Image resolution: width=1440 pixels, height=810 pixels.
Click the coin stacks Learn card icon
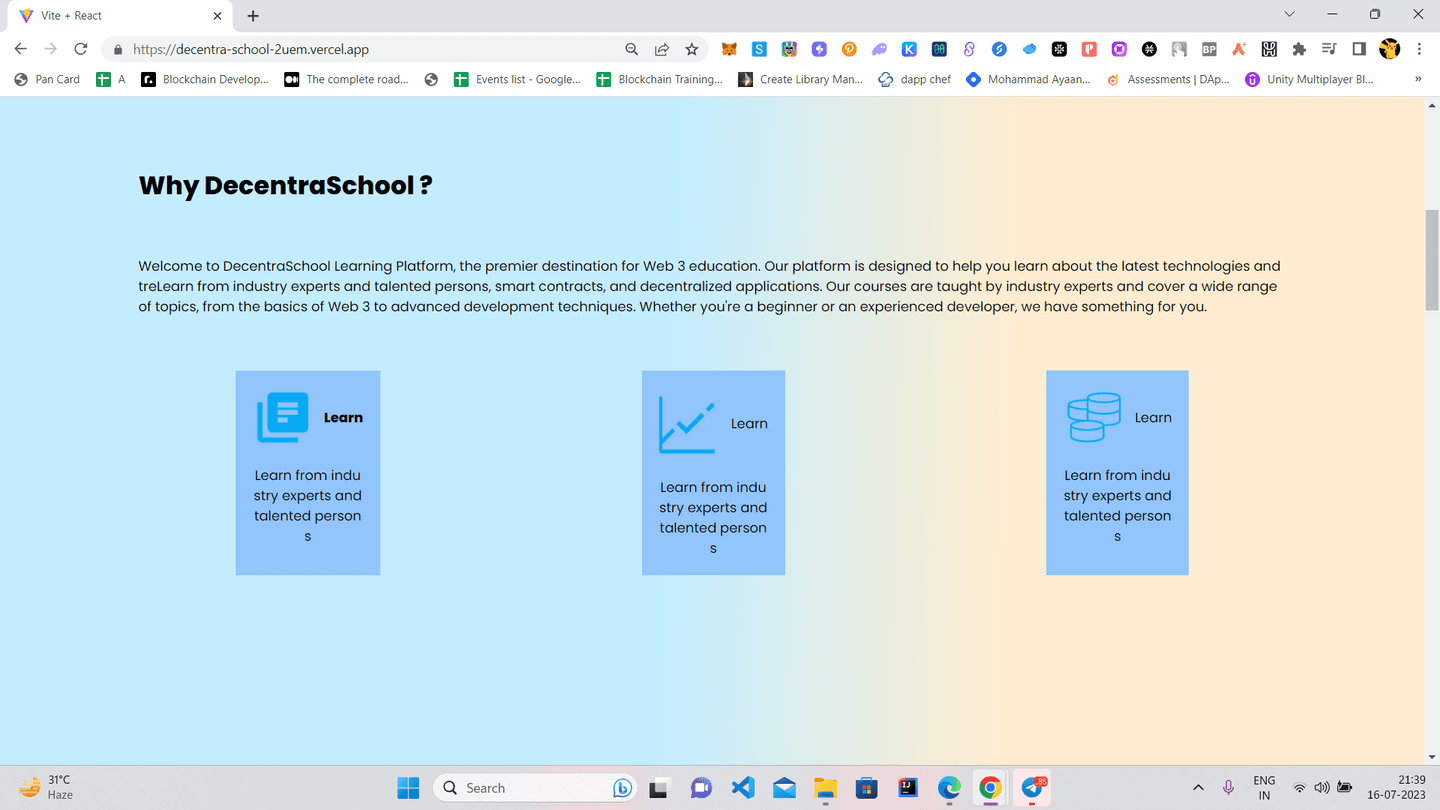click(1094, 417)
